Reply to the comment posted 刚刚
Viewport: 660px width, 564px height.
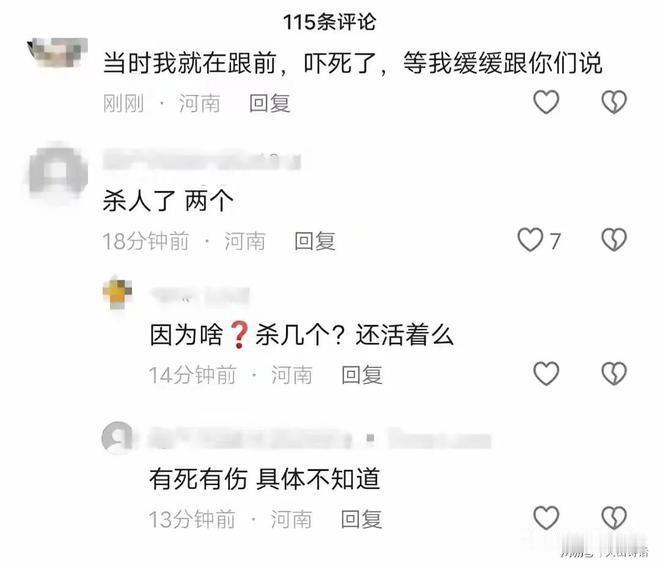click(269, 104)
